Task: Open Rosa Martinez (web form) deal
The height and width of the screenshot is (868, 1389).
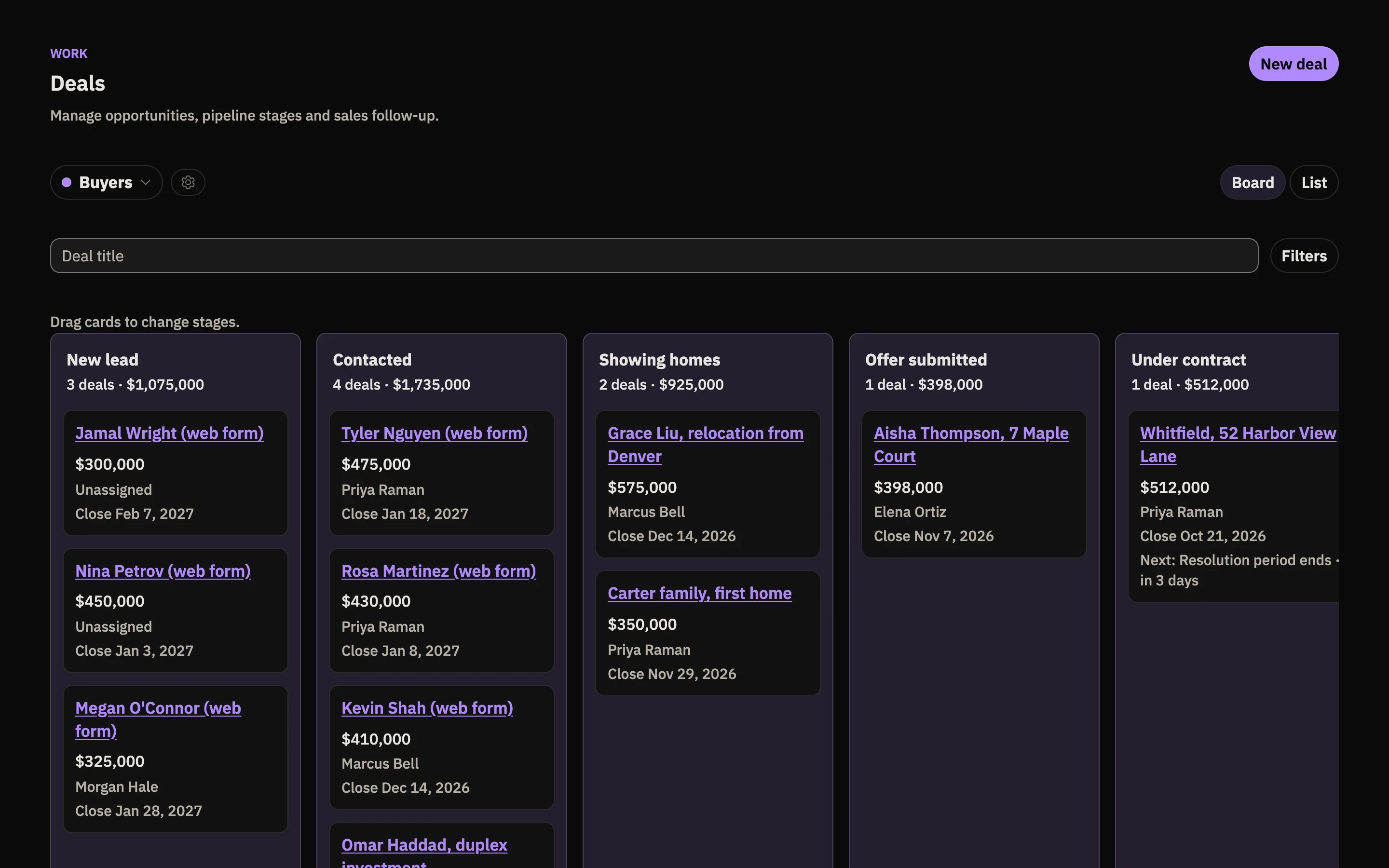Action: click(438, 570)
